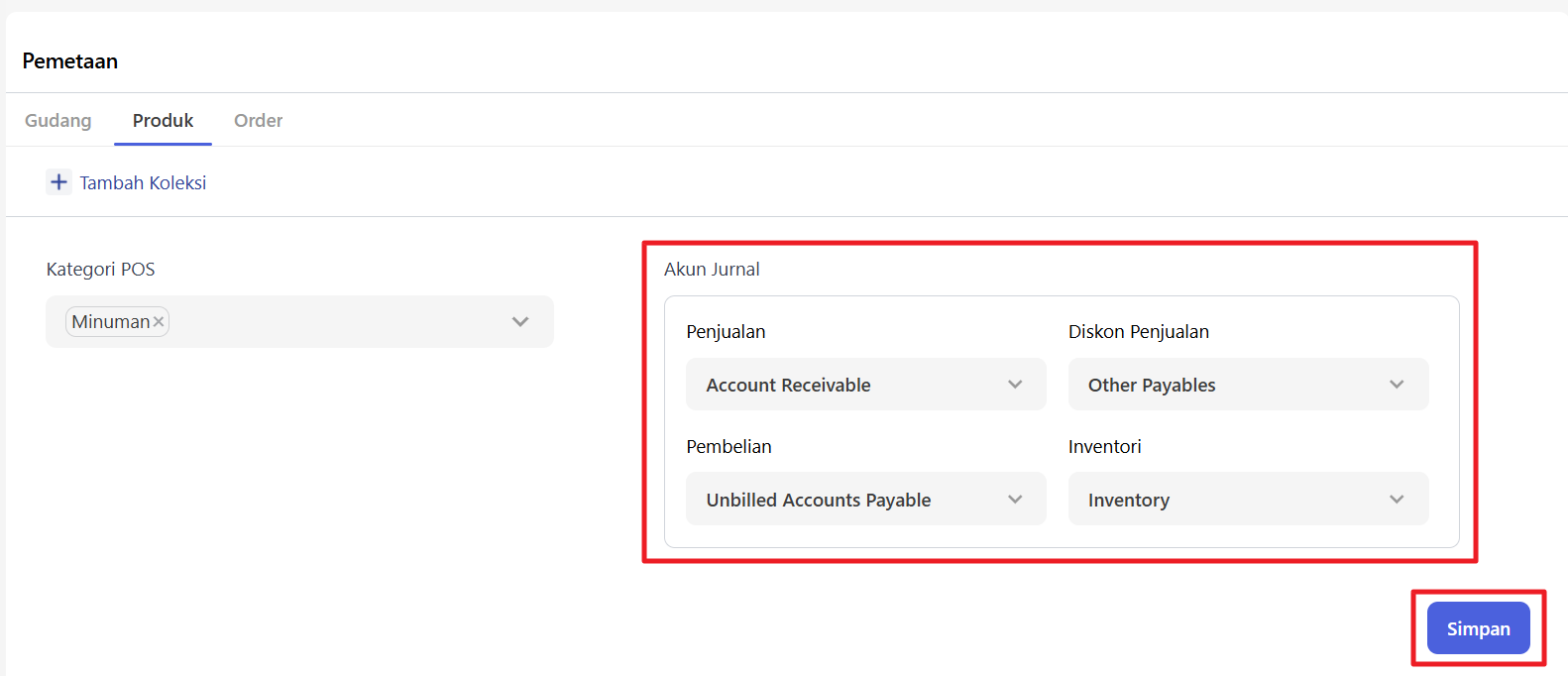Click the Pemetaan page heading
The image size is (1568, 676).
(70, 61)
